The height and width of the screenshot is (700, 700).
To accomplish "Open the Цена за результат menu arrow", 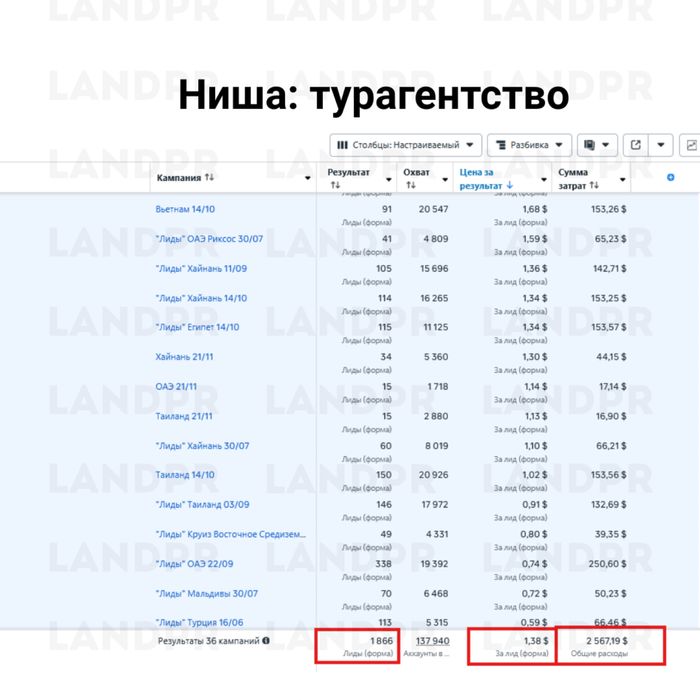I will pos(544,179).
